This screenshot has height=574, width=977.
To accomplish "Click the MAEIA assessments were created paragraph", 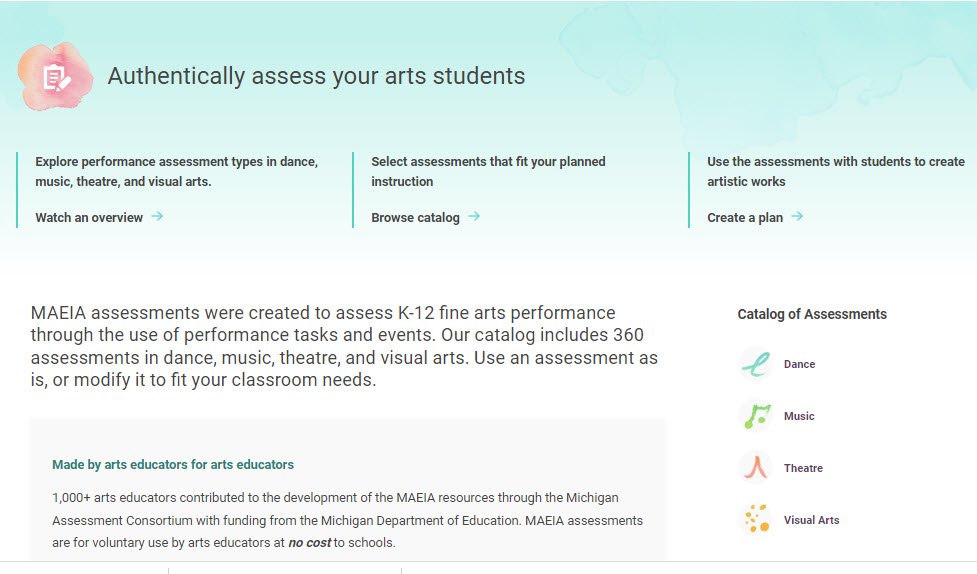I will click(x=344, y=346).
